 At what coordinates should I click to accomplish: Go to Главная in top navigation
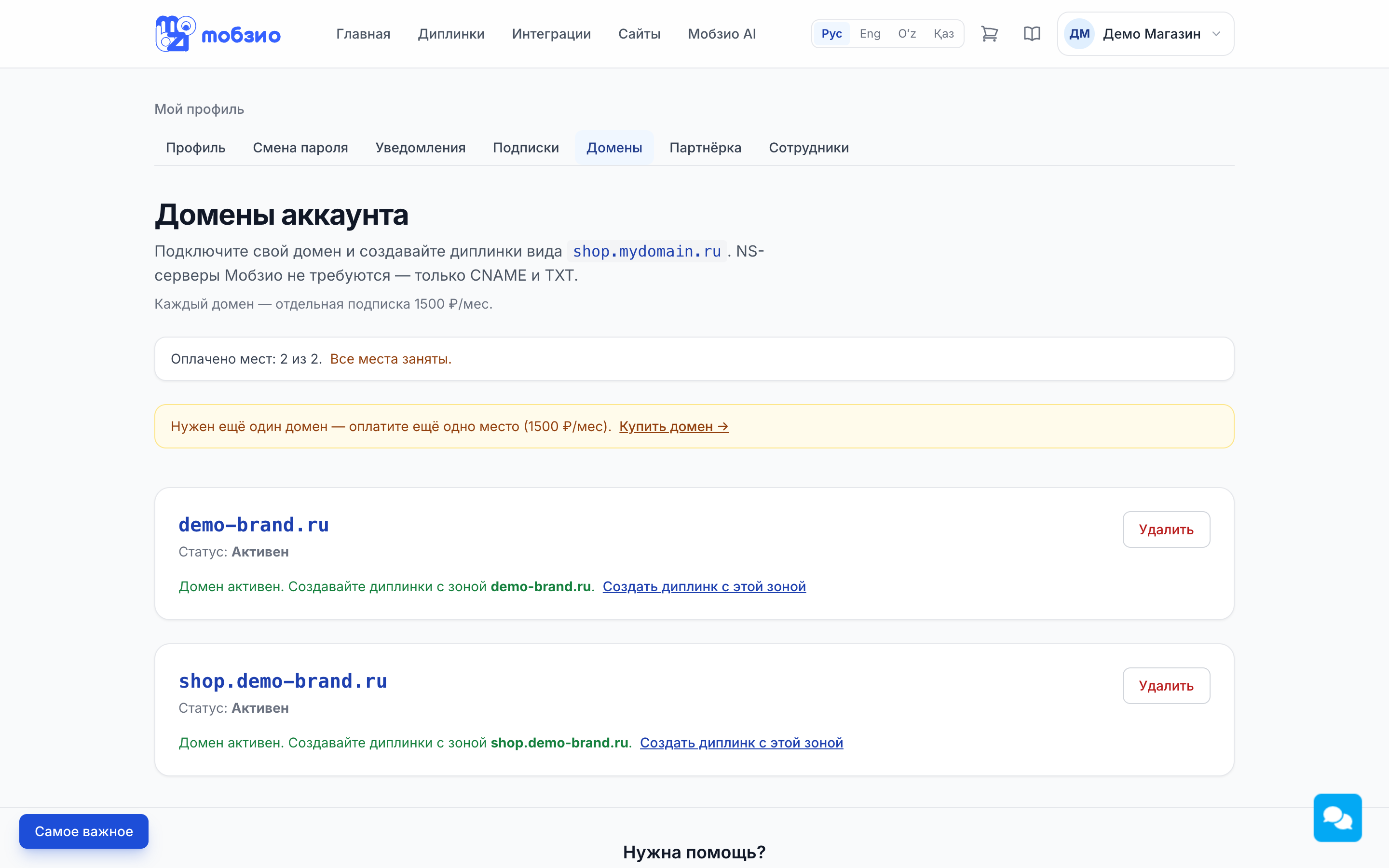click(363, 34)
